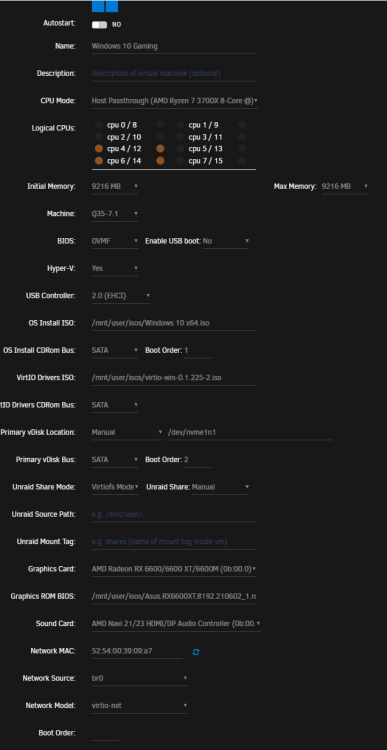Check the cpu 13 checkbox

pos(242,149)
